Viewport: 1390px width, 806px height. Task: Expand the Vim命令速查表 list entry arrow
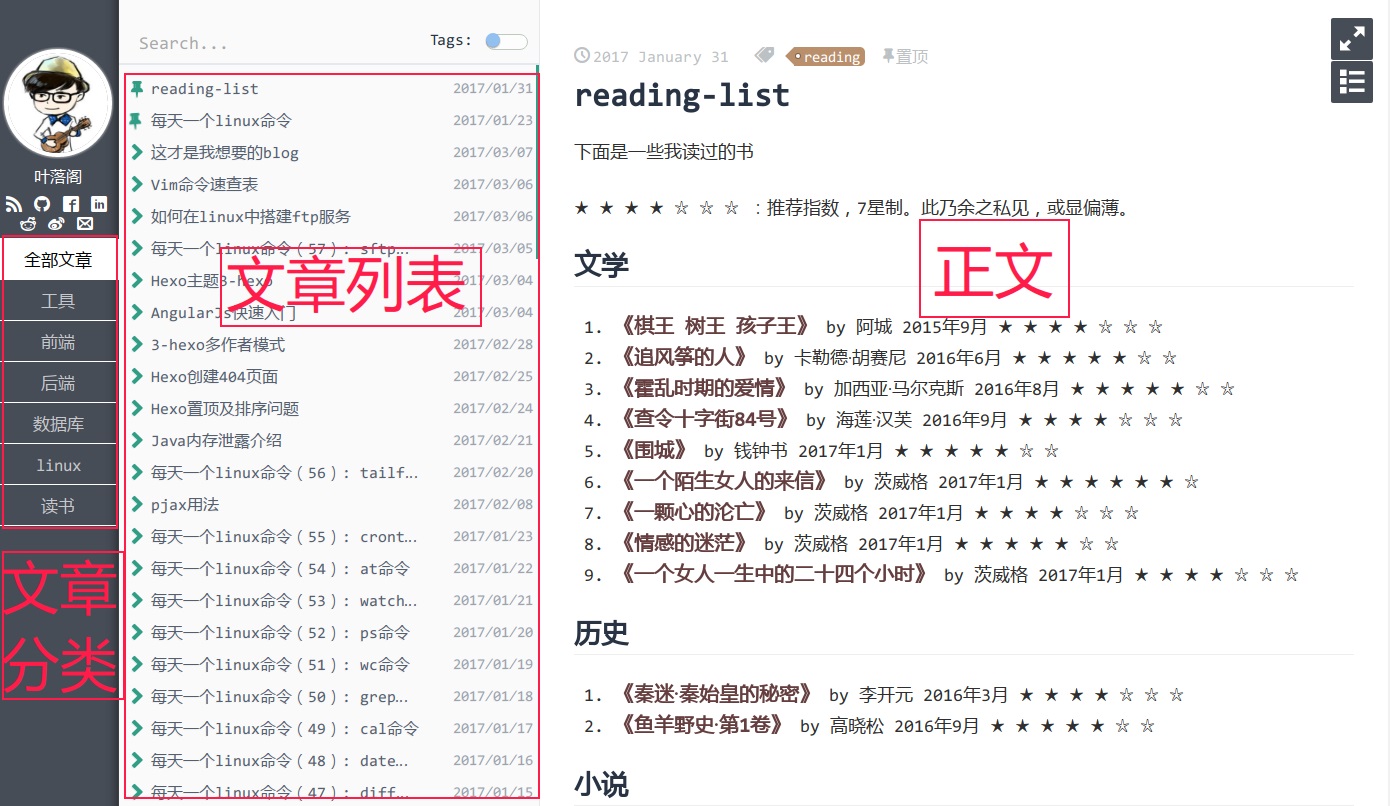137,184
